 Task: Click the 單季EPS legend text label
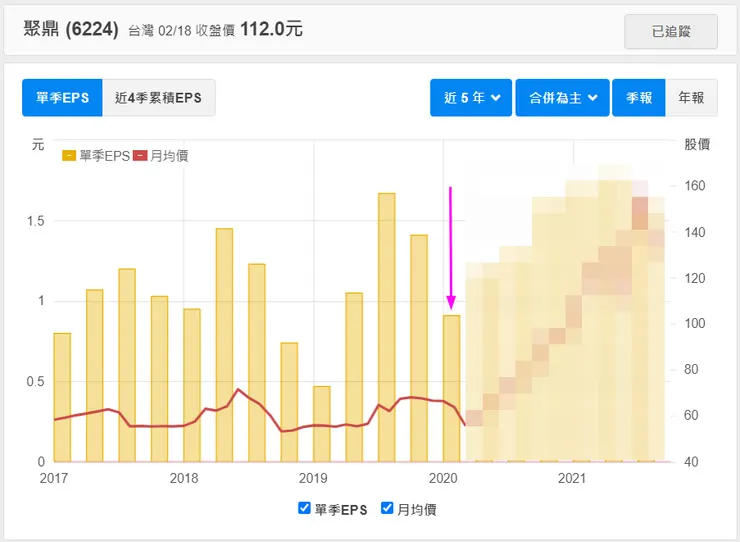tap(104, 156)
